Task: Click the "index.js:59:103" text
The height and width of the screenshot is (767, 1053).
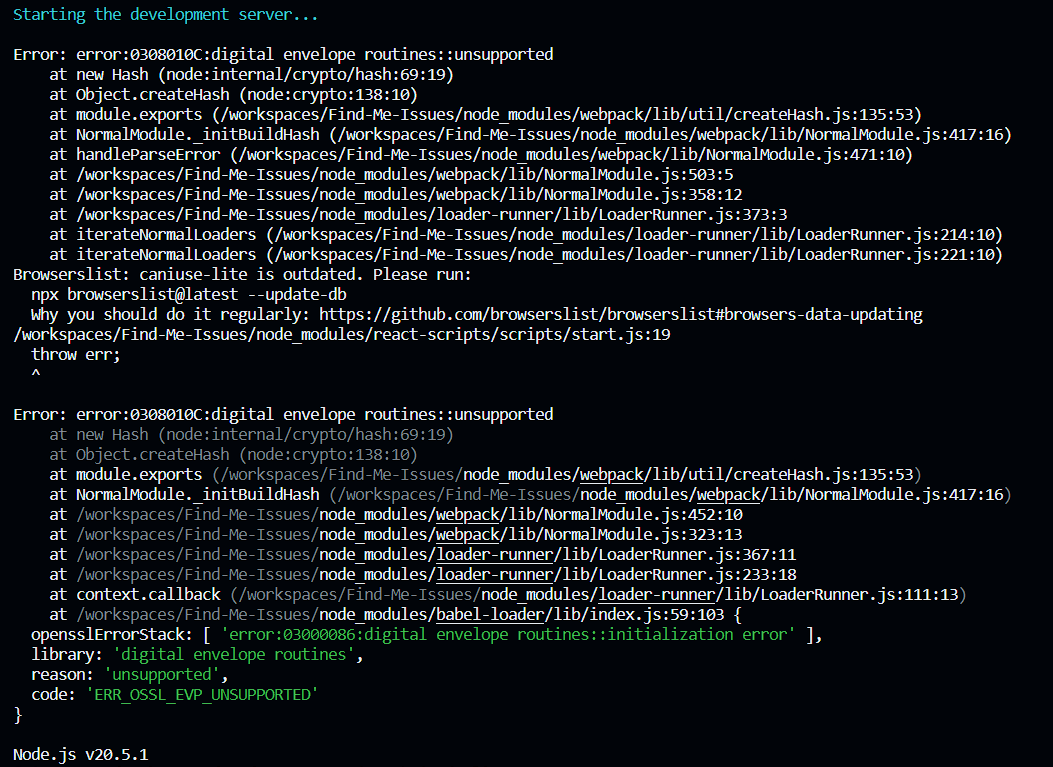Action: (x=657, y=615)
